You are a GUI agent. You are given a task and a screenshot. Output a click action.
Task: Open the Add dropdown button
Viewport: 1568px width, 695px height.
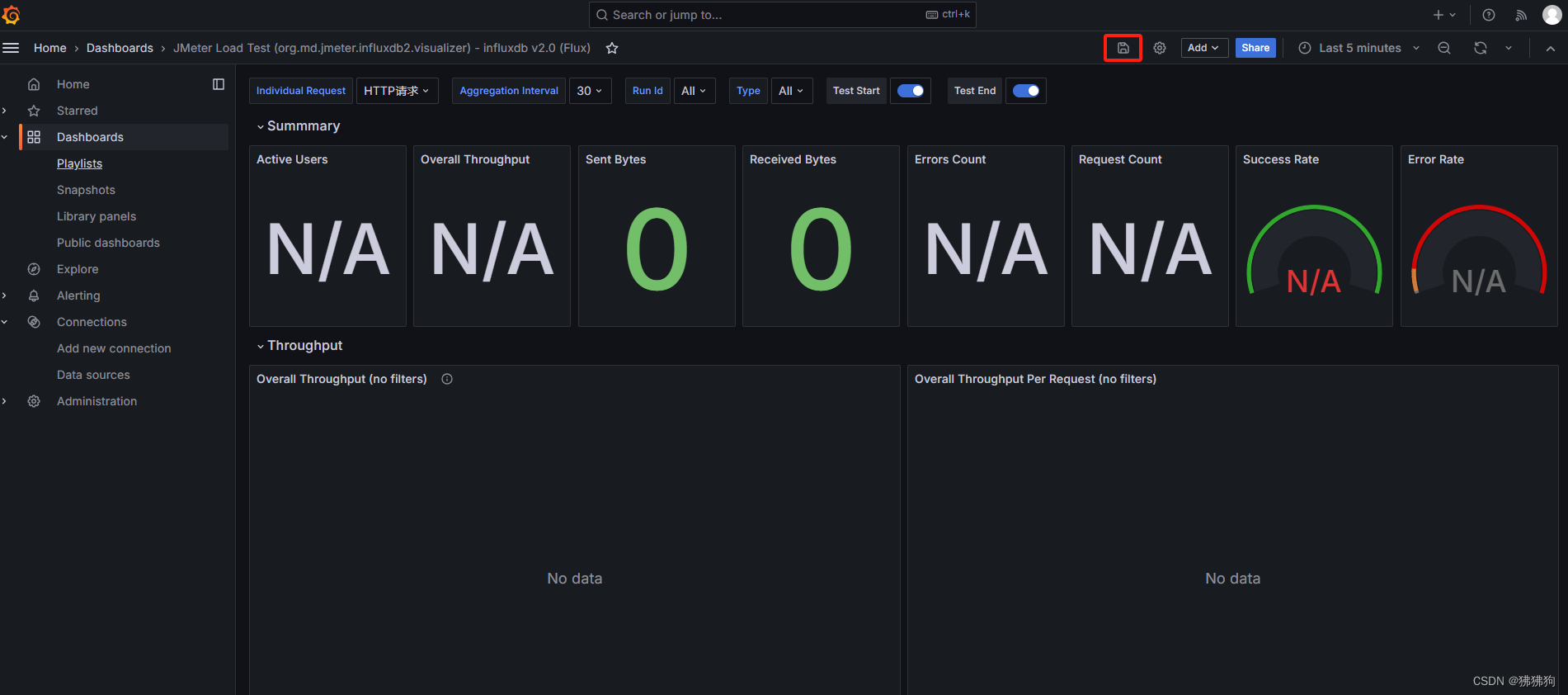(x=1204, y=48)
